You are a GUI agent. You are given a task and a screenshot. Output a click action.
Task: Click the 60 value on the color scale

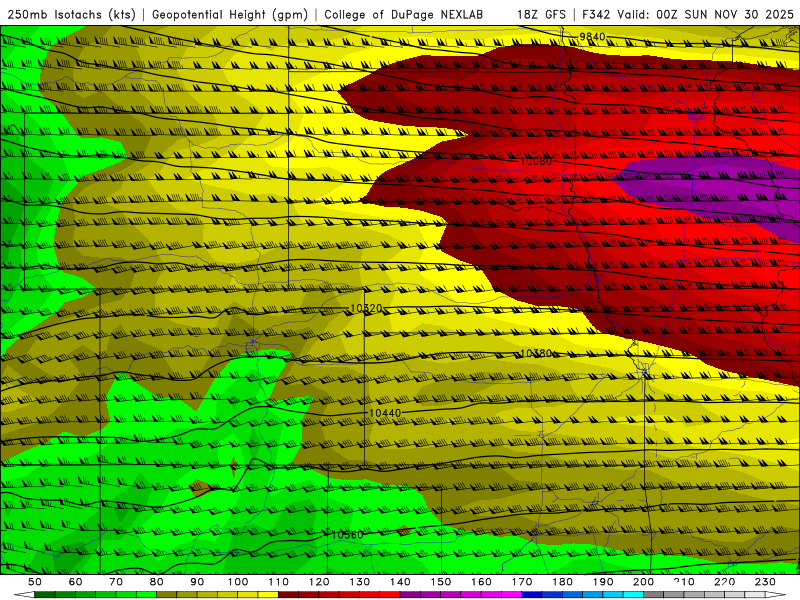[x=76, y=582]
